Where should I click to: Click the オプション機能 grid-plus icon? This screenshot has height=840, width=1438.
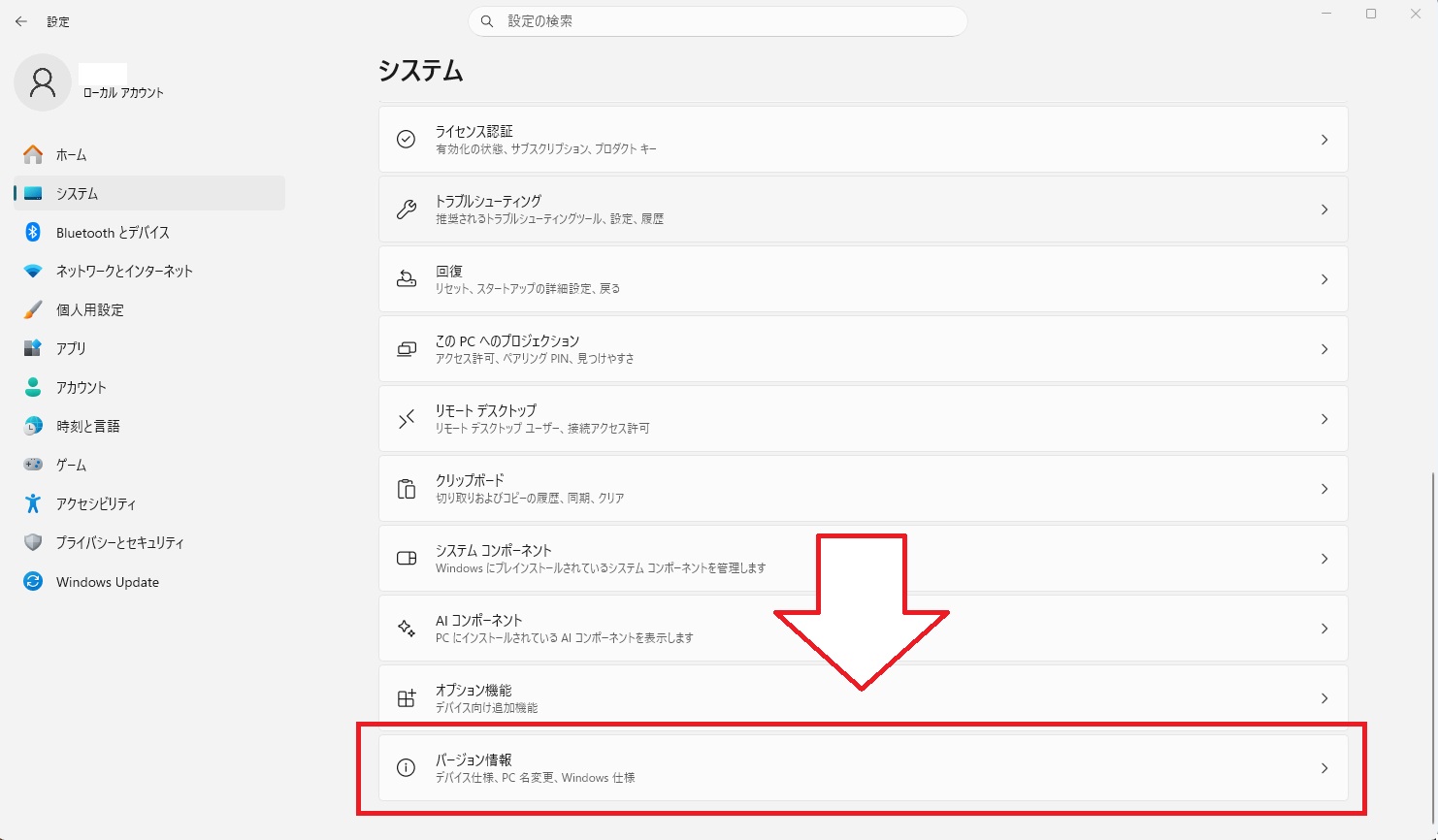[x=407, y=698]
